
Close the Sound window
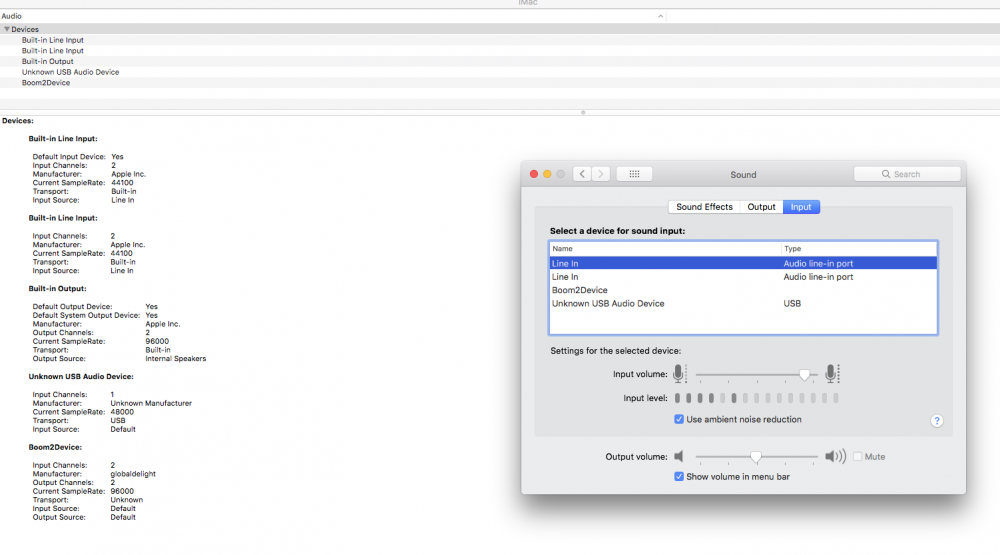click(x=534, y=174)
